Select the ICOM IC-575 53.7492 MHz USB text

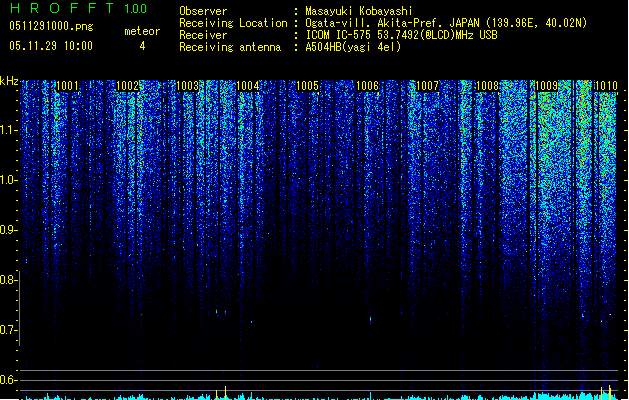click(402, 35)
